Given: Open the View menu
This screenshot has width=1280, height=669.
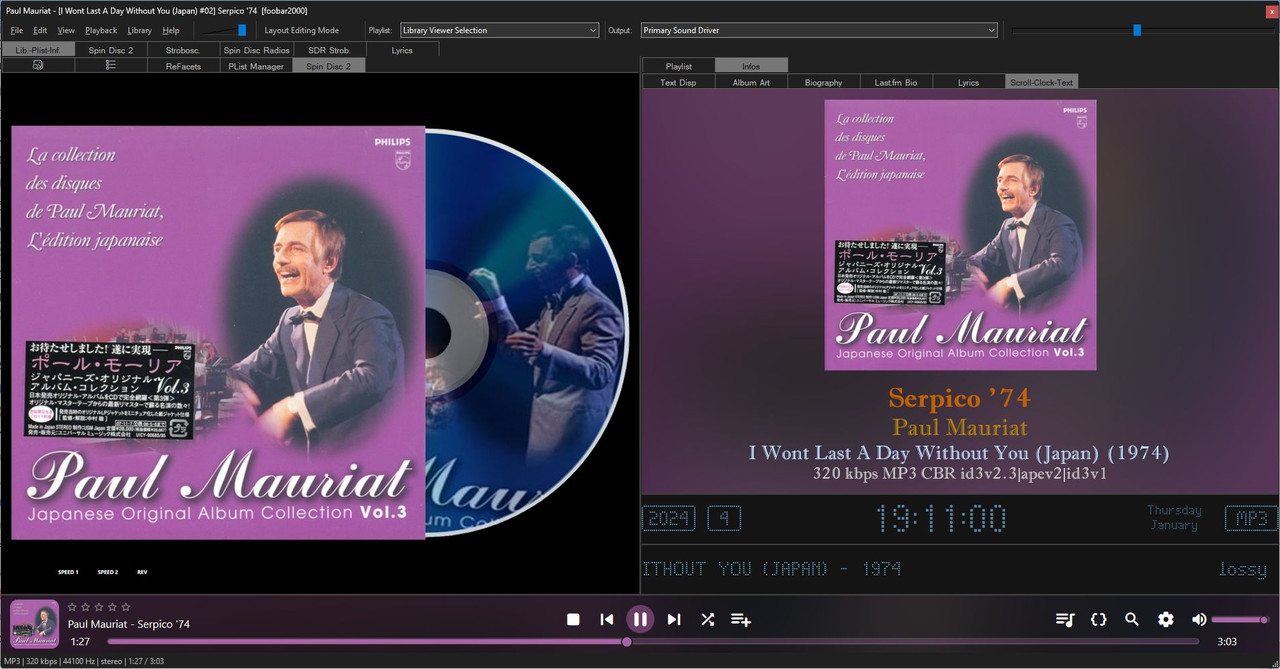Looking at the screenshot, I should pos(66,30).
